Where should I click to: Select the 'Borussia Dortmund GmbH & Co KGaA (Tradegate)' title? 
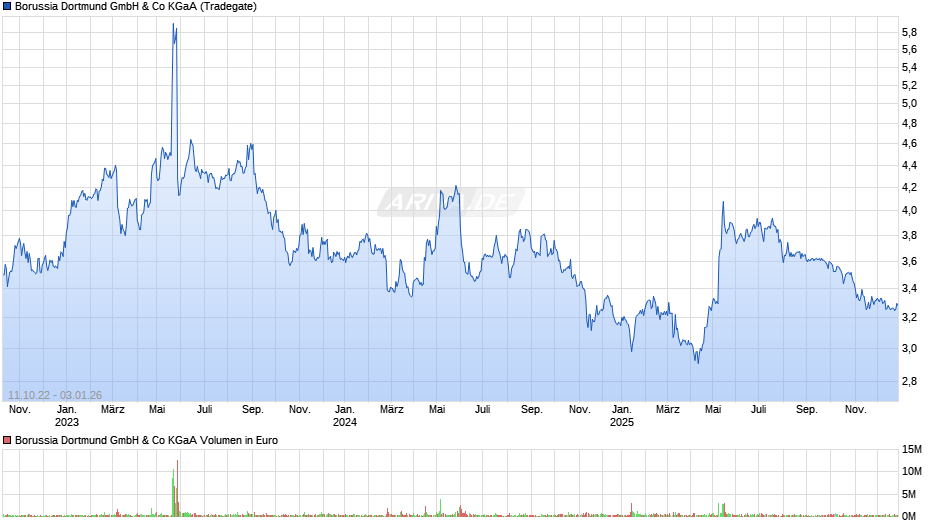(135, 7)
